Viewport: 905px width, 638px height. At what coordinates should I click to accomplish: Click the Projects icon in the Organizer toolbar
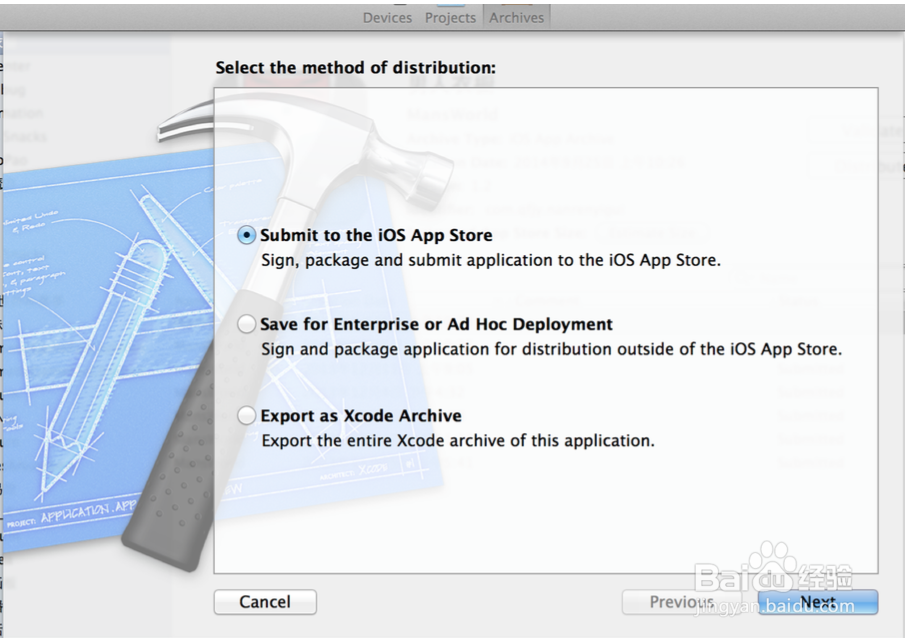pos(449,17)
